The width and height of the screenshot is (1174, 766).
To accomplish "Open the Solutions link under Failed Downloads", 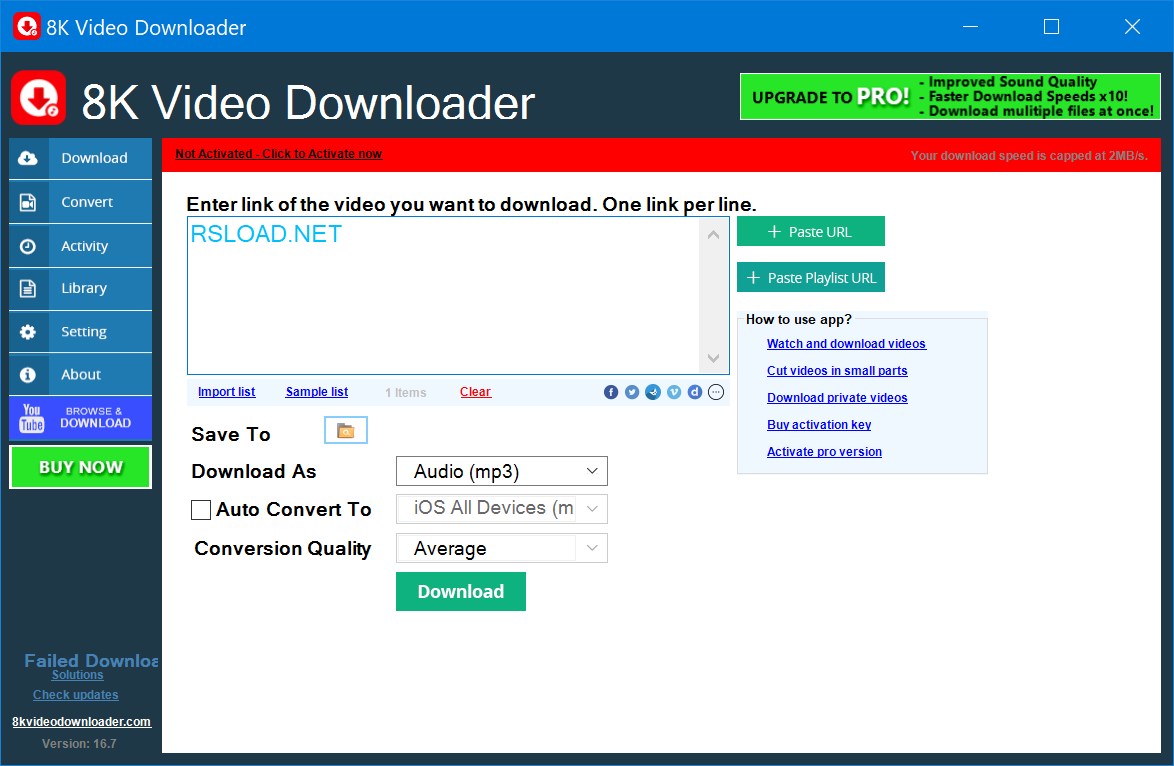I will (x=77, y=675).
